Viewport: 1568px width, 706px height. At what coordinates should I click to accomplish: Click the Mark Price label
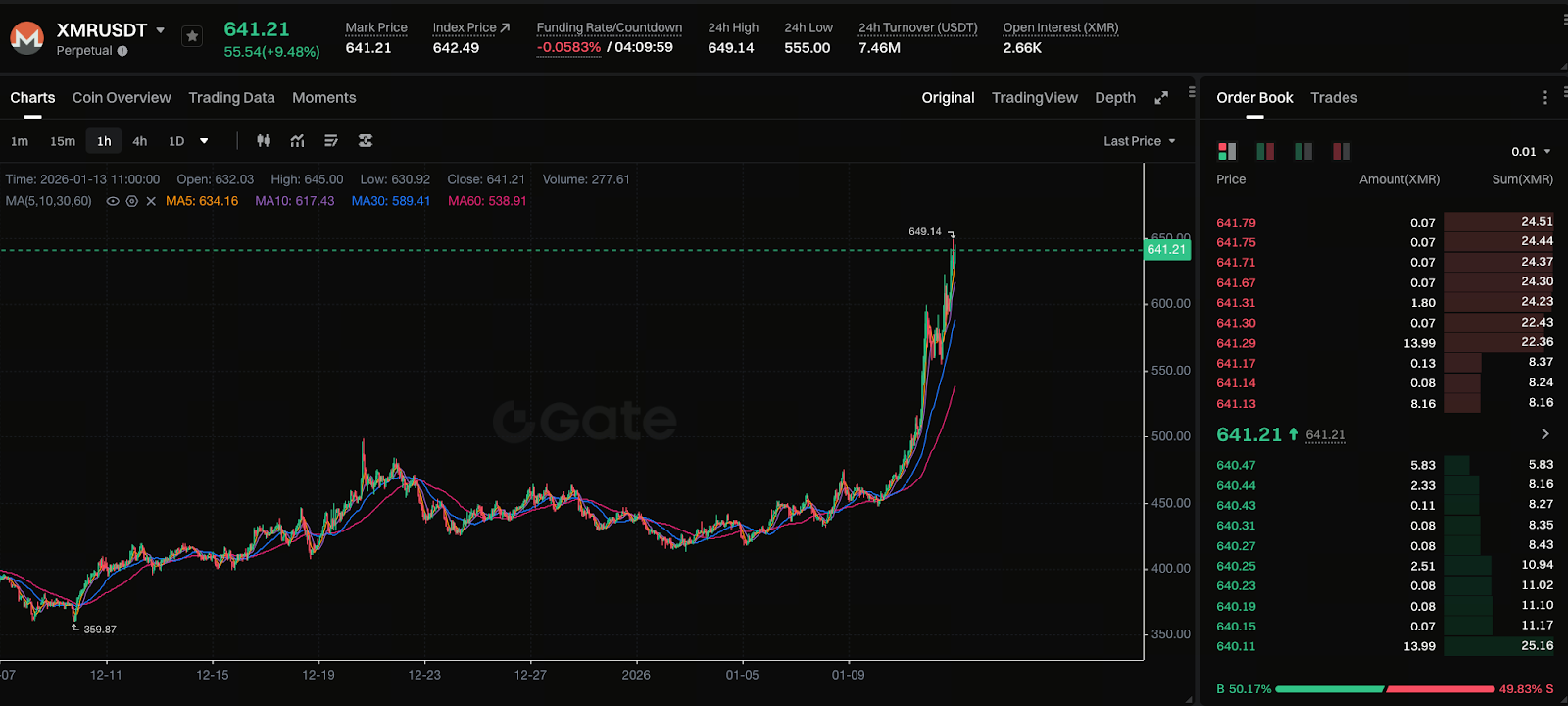(376, 28)
